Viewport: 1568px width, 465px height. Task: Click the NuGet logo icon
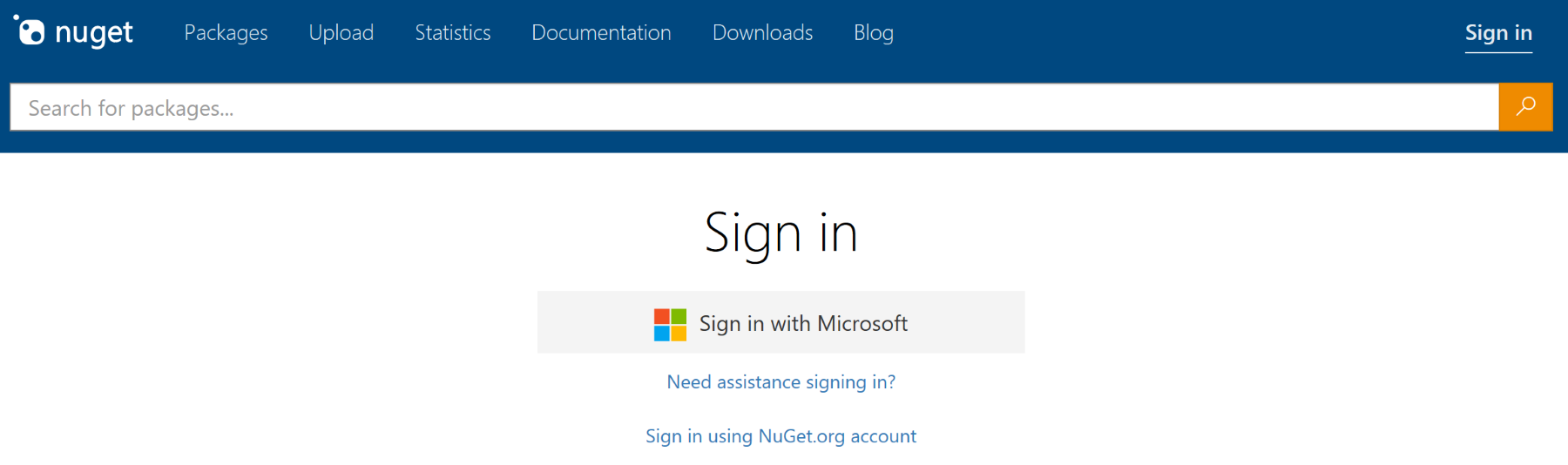[30, 30]
